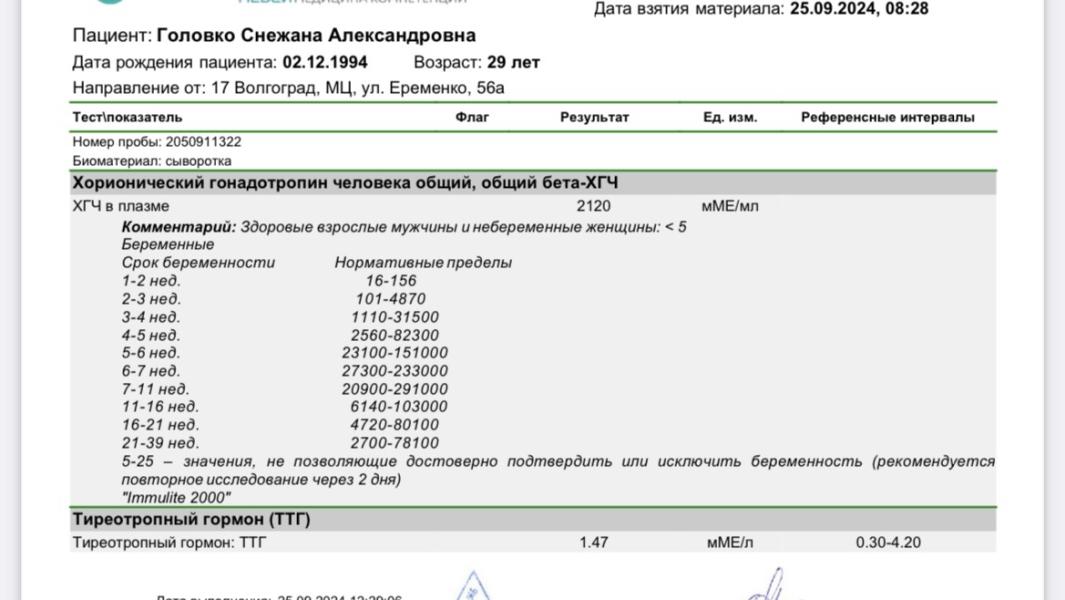Select column header Референсные интервалы
Screen dimensions: 1065x600
(888, 117)
